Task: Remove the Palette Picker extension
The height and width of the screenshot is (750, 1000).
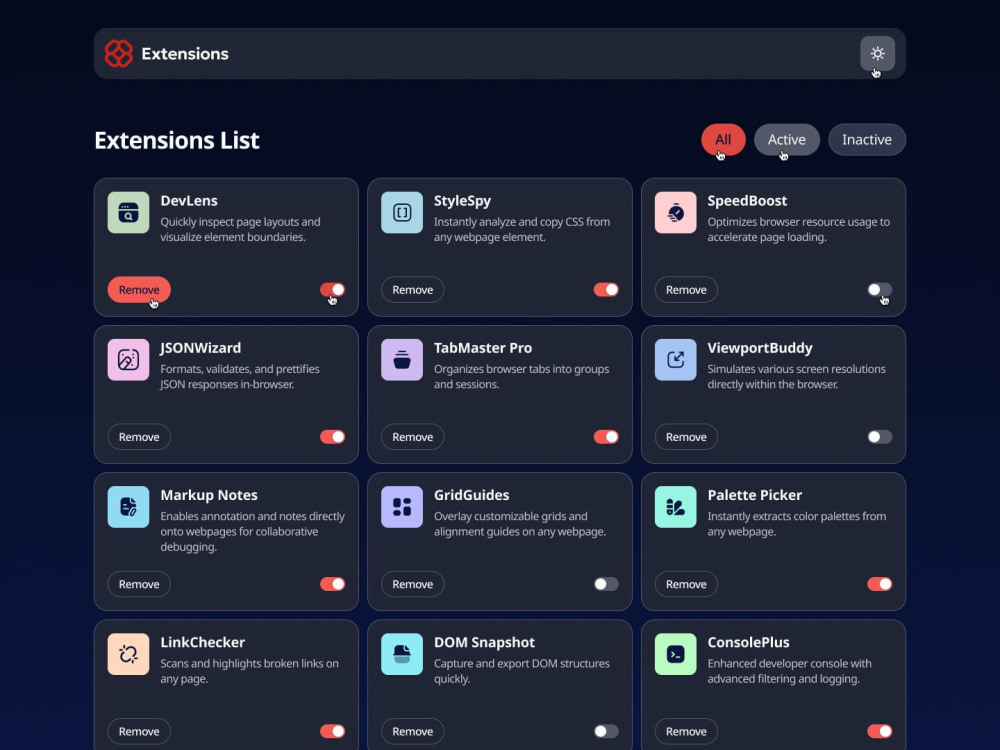Action: pyautogui.click(x=686, y=584)
